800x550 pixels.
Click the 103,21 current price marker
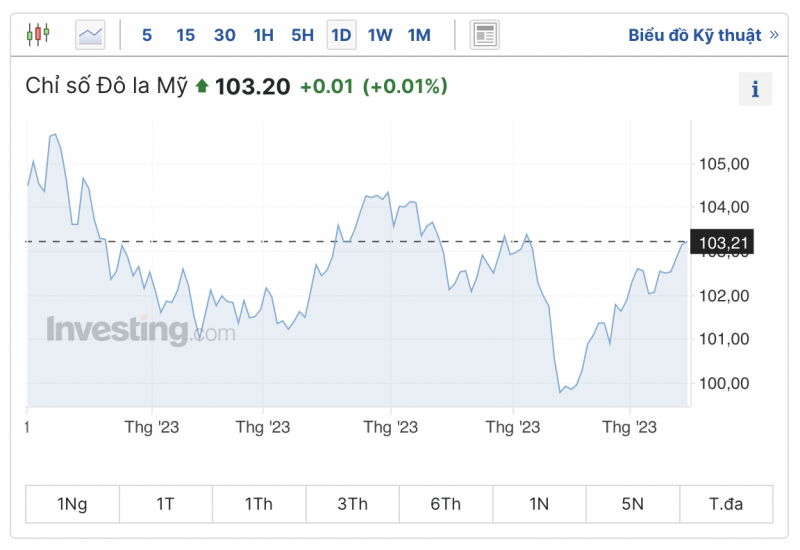[x=722, y=242]
